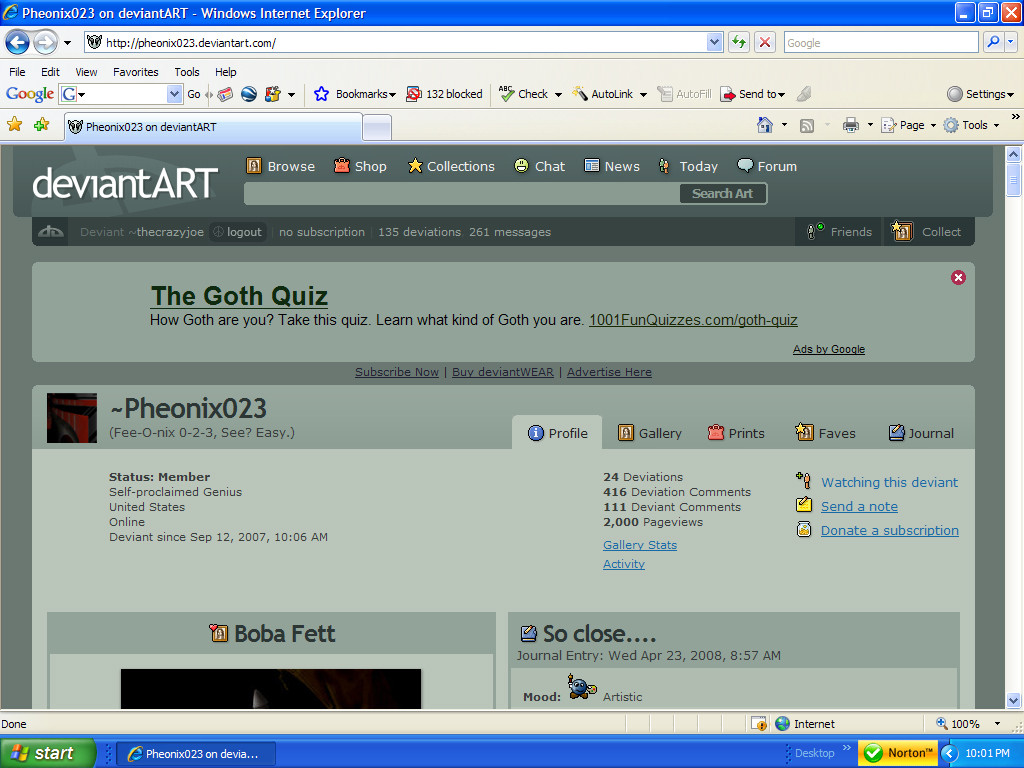Click the Subscribe Now link
Viewport: 1024px width, 768px height.
[x=396, y=372]
